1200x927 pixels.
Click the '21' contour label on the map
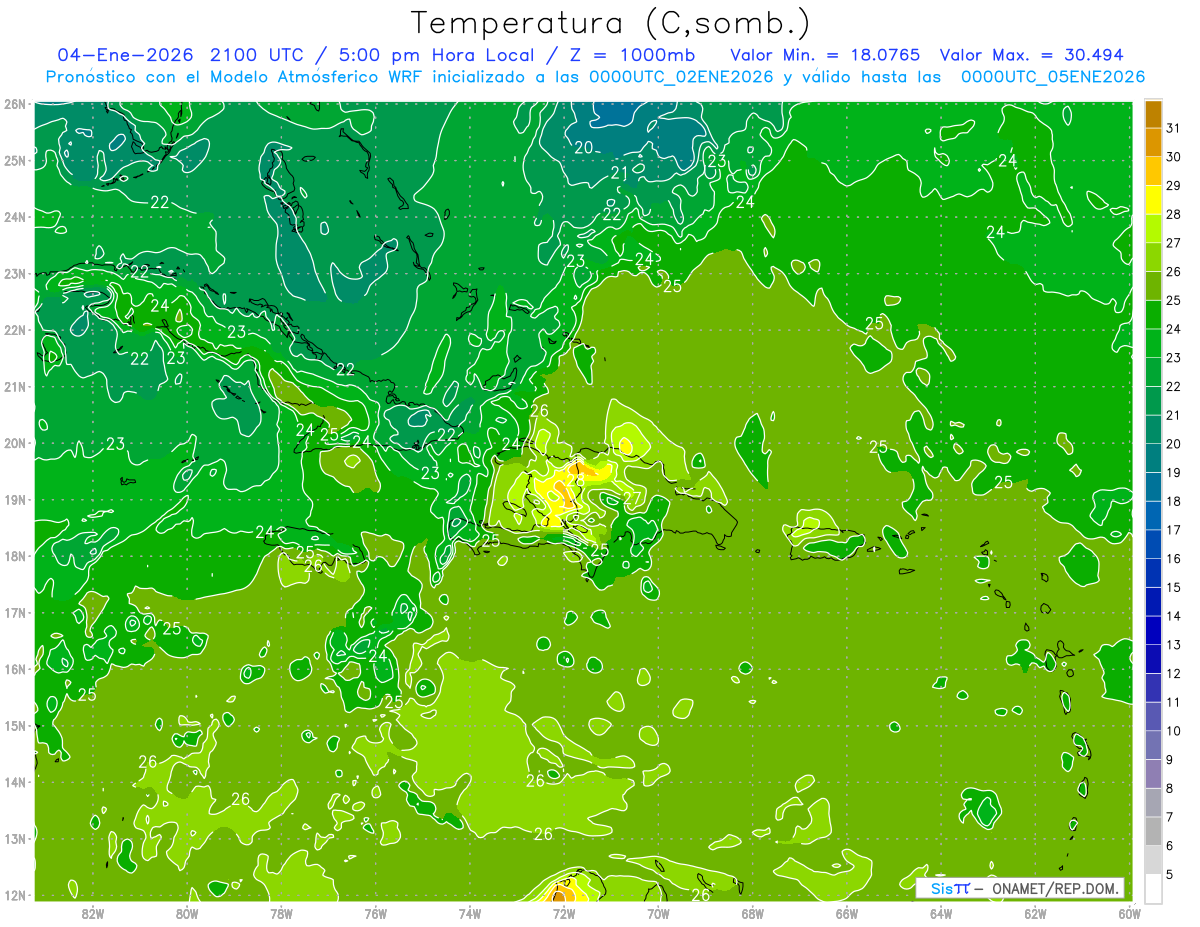tap(619, 173)
